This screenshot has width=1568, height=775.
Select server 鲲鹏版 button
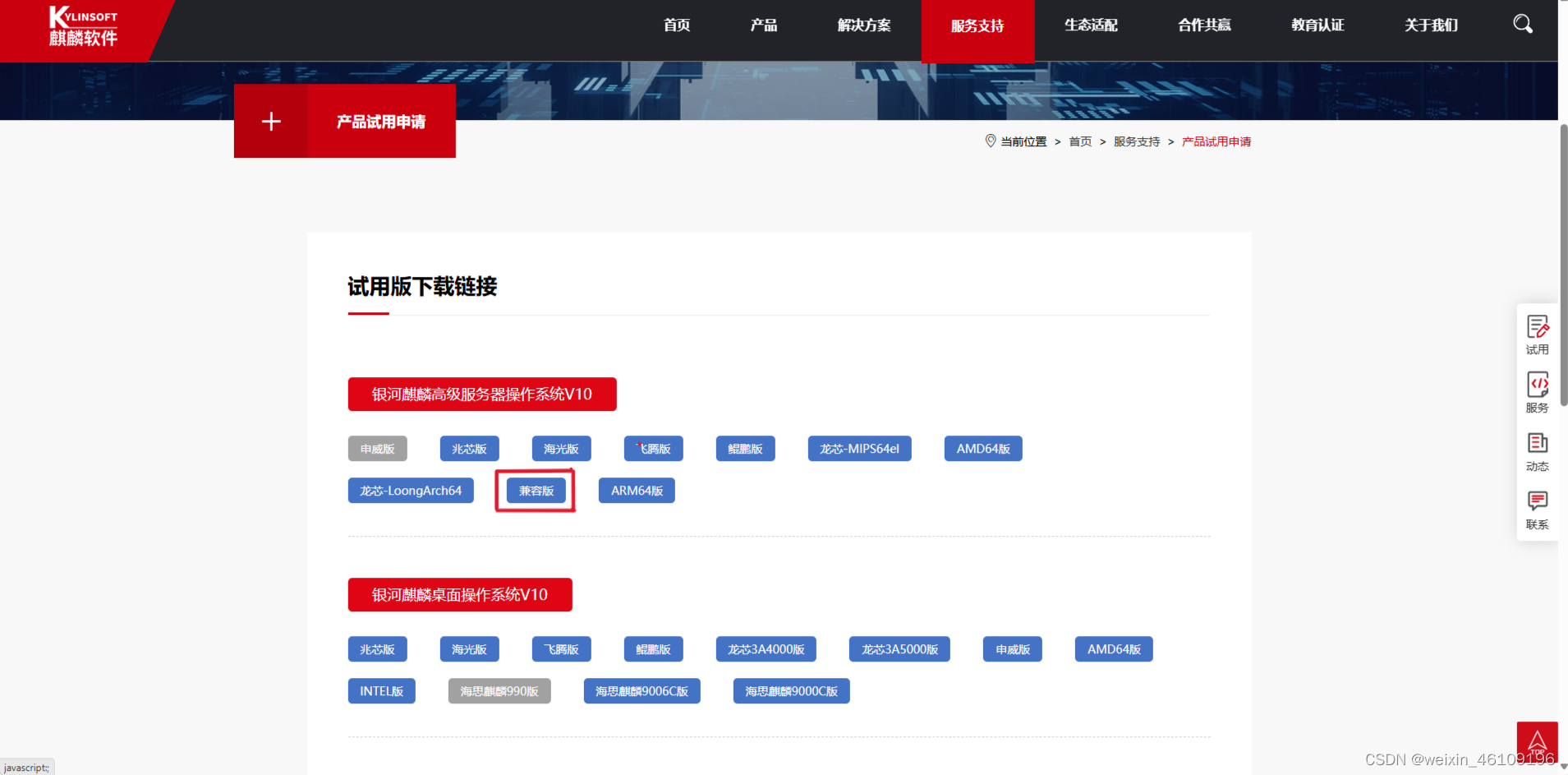[x=746, y=449]
